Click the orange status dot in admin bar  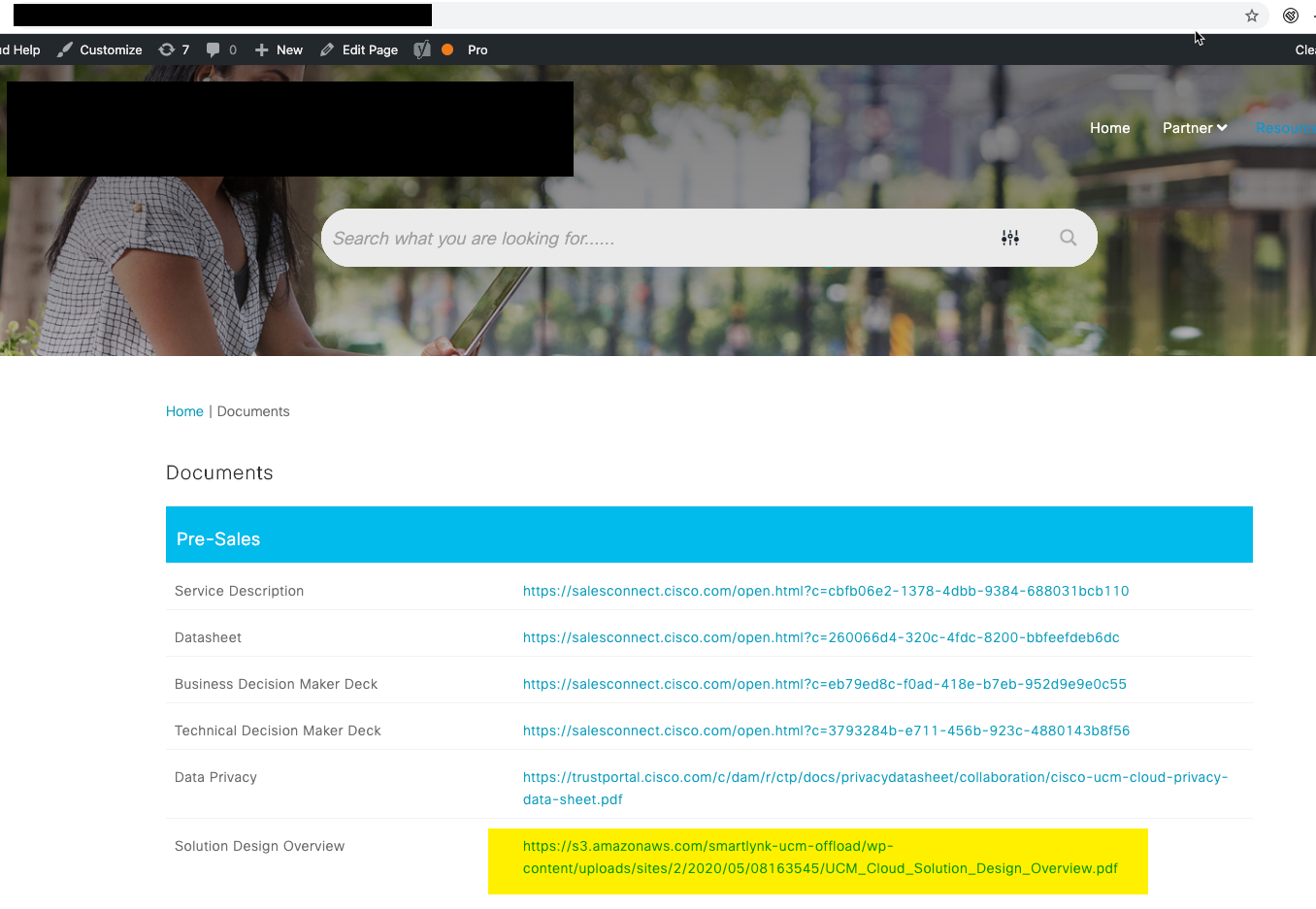click(447, 49)
